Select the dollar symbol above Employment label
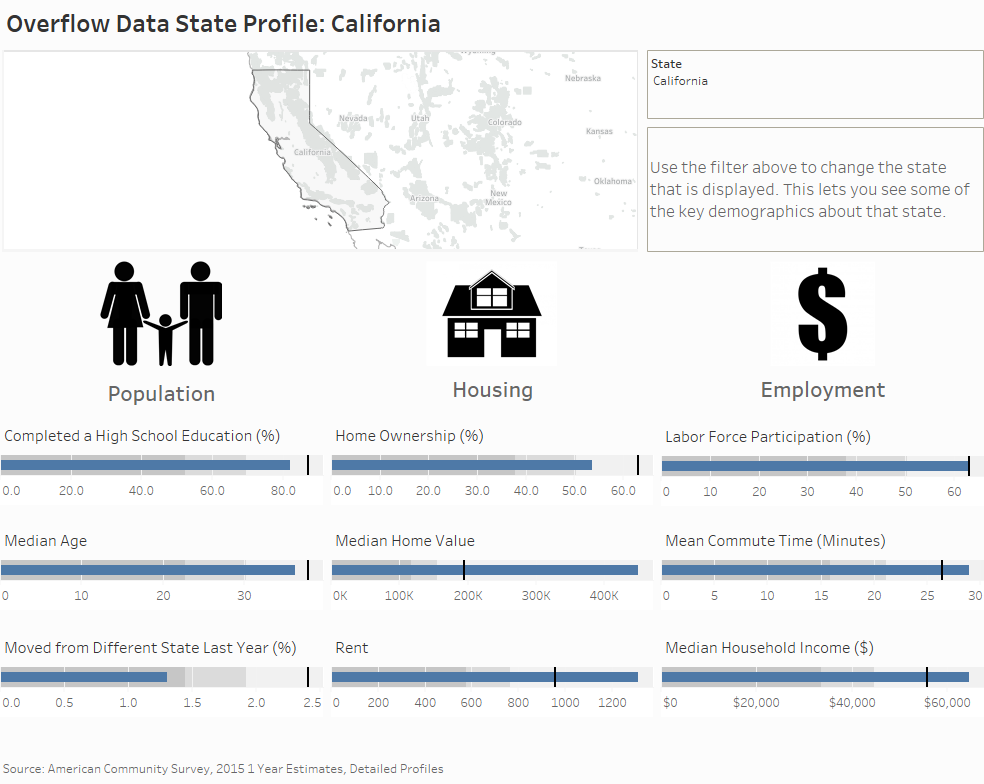 pyautogui.click(x=822, y=312)
